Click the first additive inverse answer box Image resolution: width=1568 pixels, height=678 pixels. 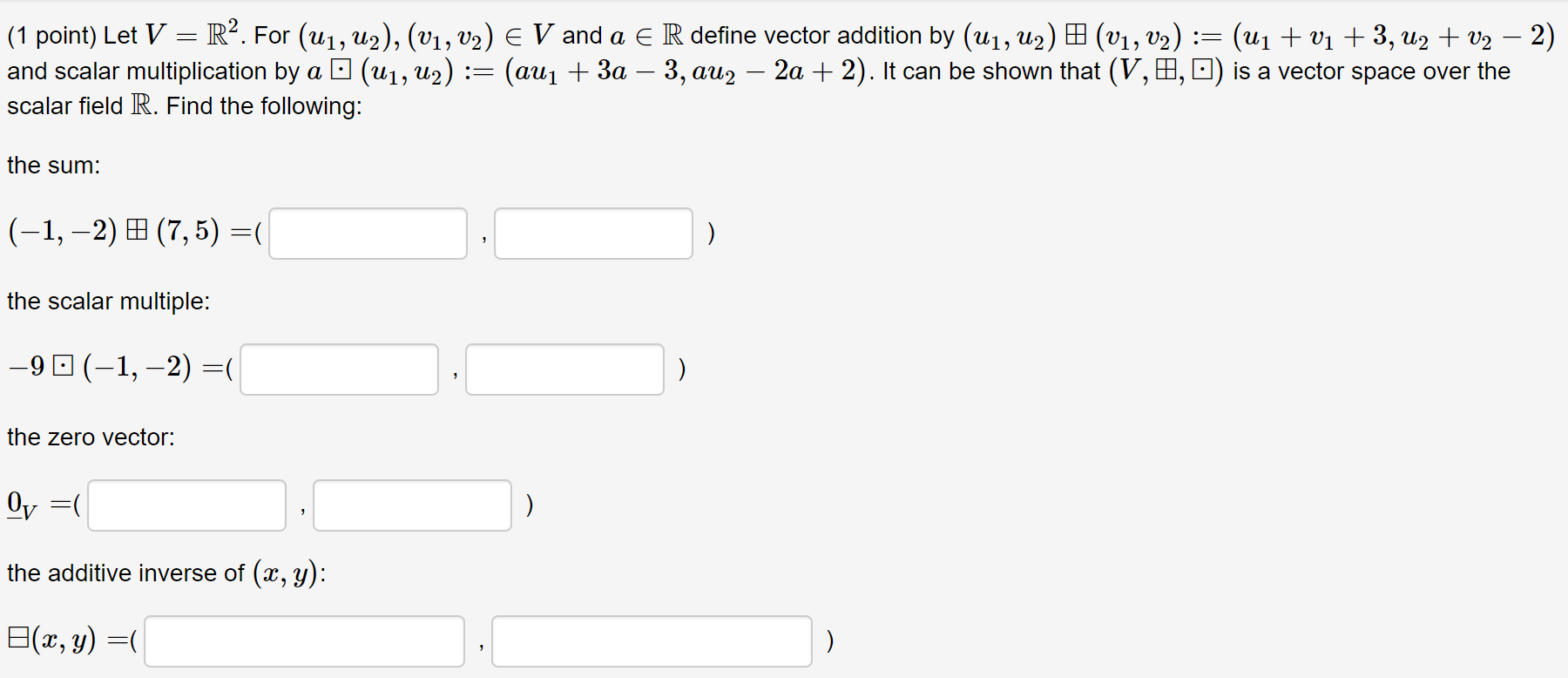[304, 641]
